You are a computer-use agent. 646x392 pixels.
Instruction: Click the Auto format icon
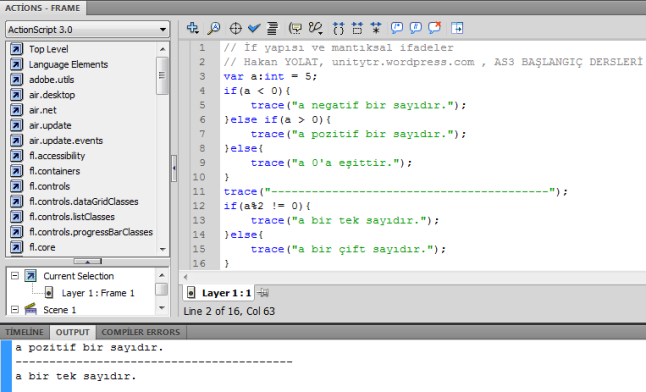point(272,28)
